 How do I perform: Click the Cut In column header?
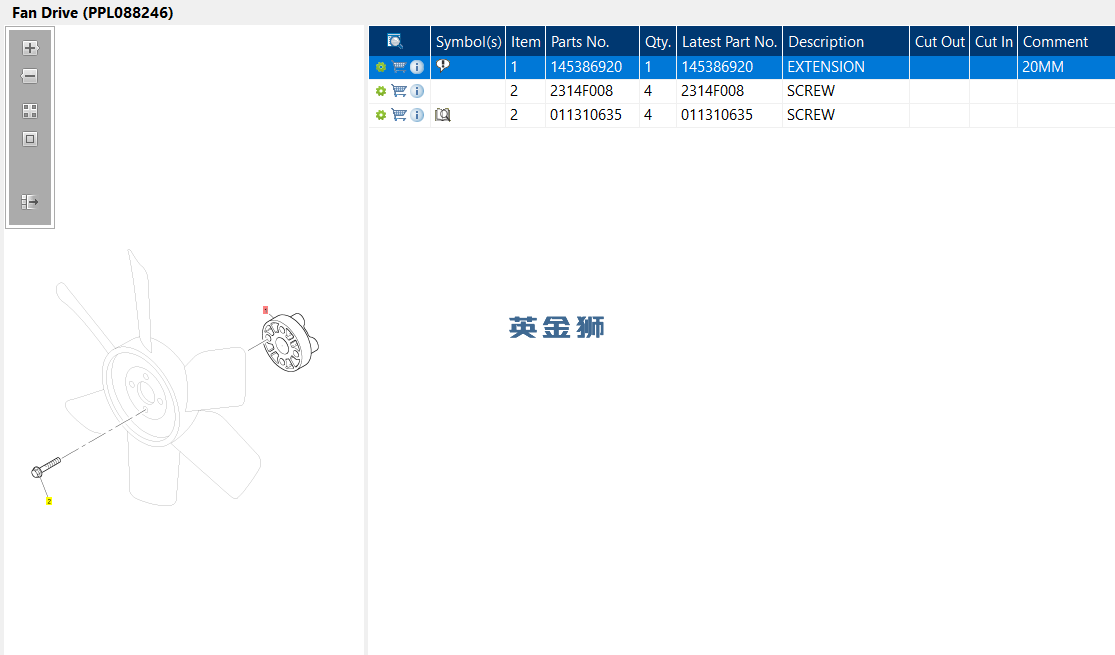[993, 41]
